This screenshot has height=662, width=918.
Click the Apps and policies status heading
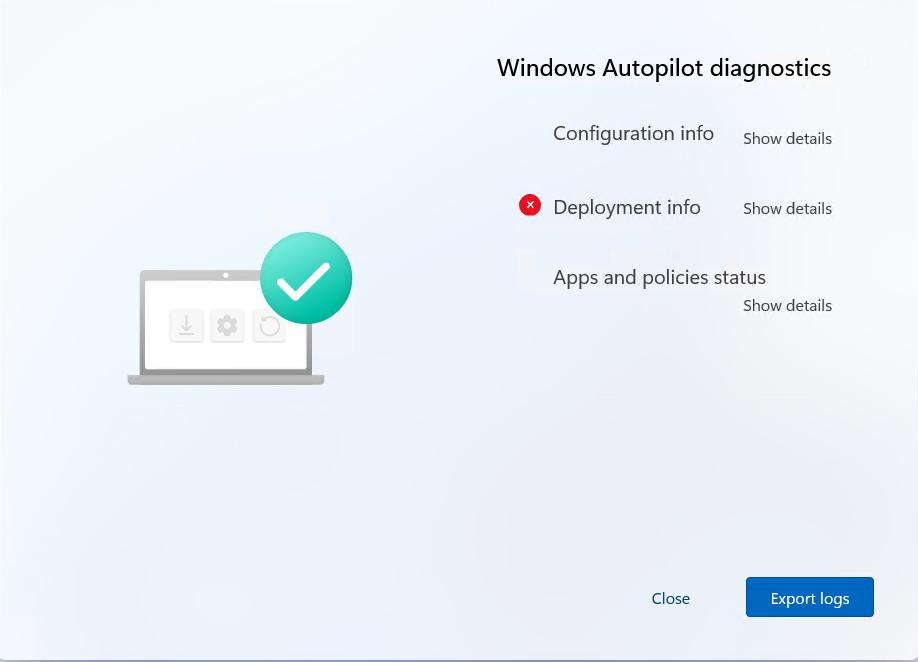click(659, 277)
